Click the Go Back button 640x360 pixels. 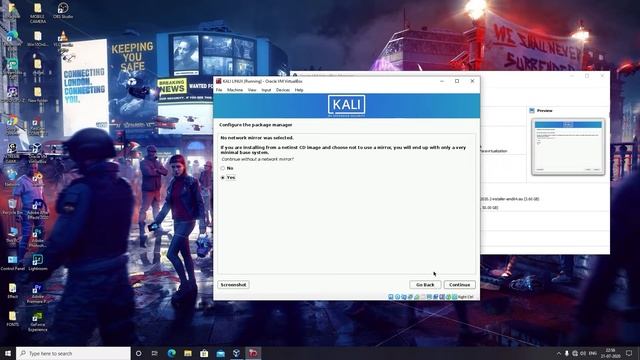(425, 284)
